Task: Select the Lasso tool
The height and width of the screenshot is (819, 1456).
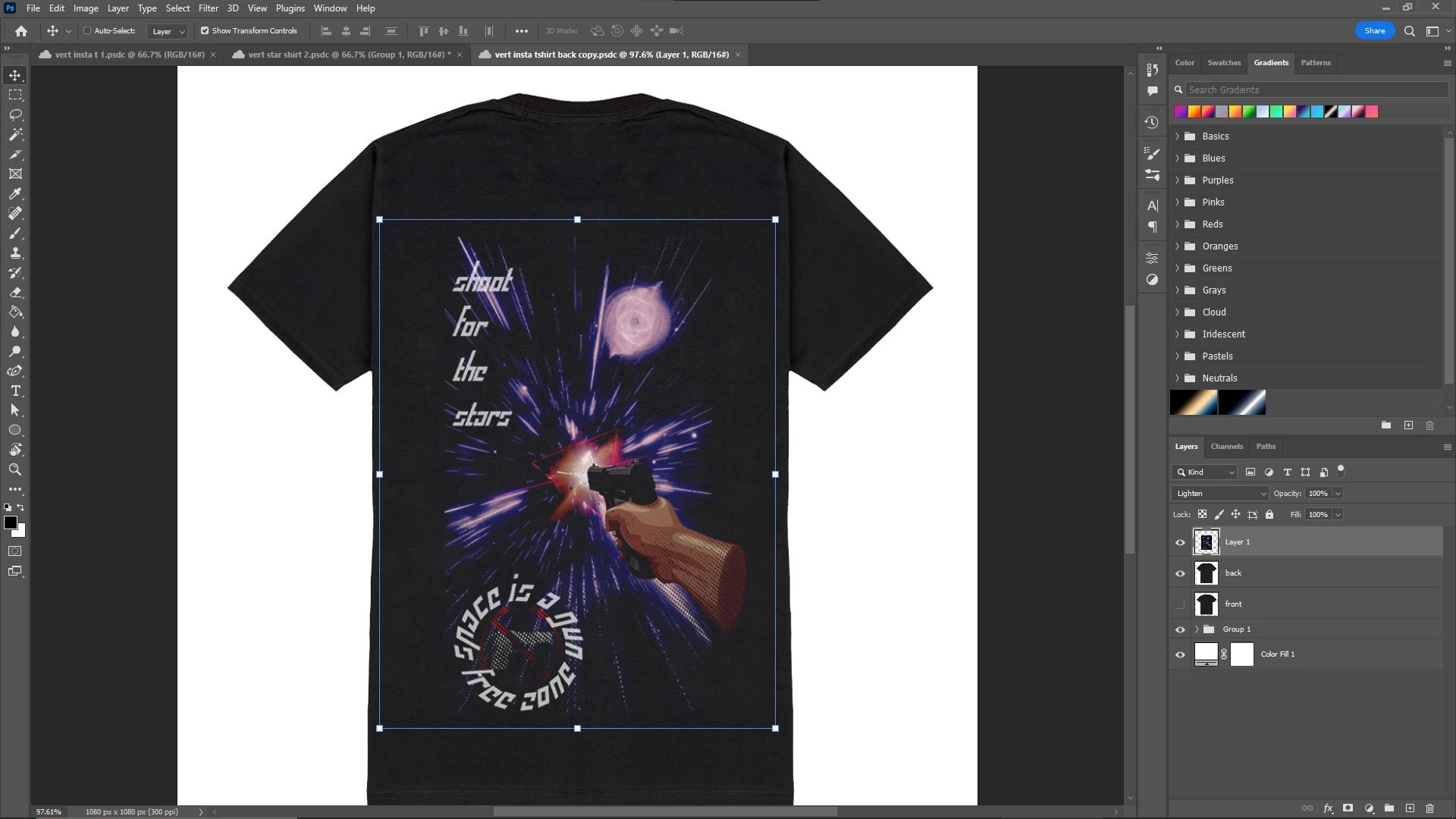Action: pos(15,115)
